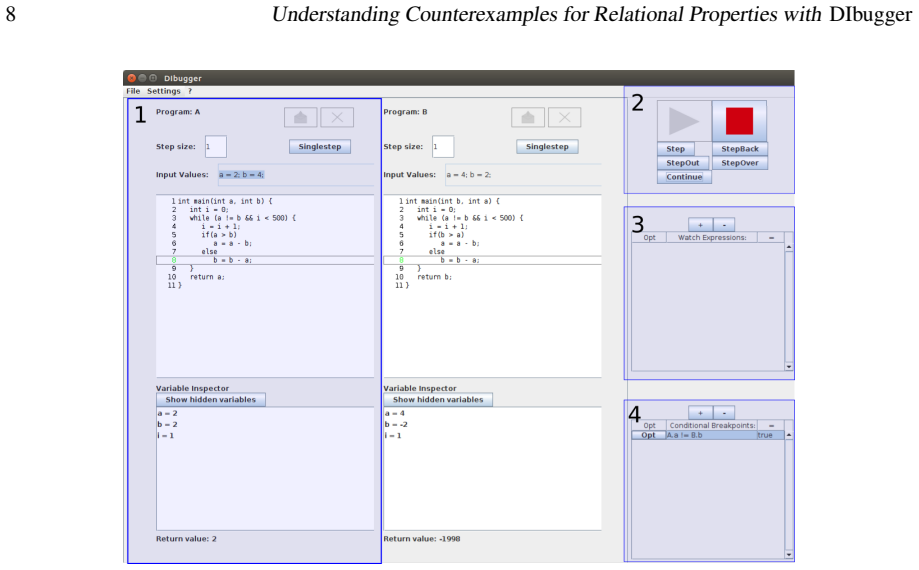Remove a conditional breakpoint with minus button
919x570 pixels.
click(724, 413)
